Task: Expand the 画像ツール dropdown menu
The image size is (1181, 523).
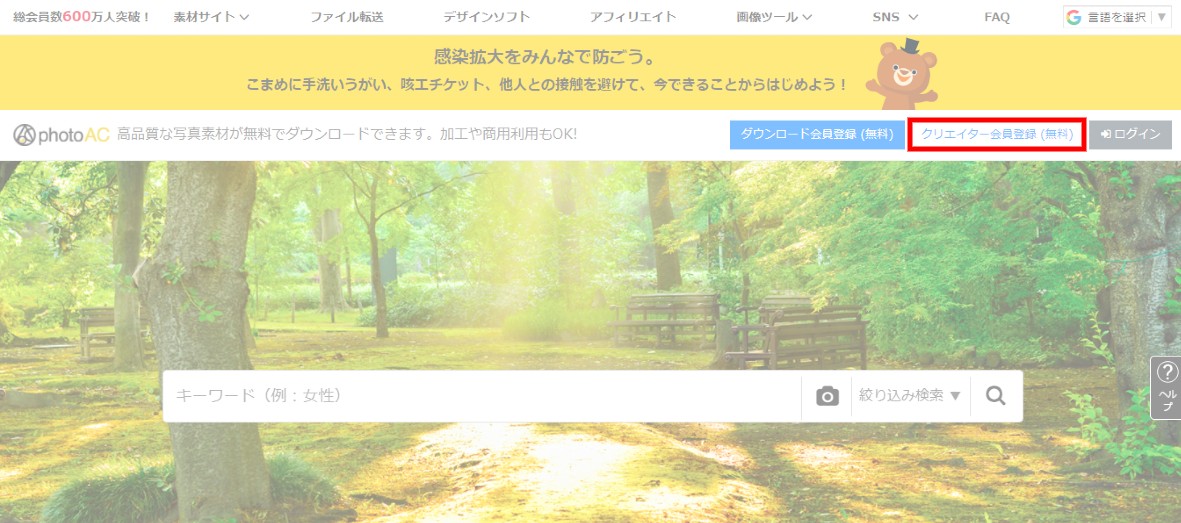Action: point(774,17)
